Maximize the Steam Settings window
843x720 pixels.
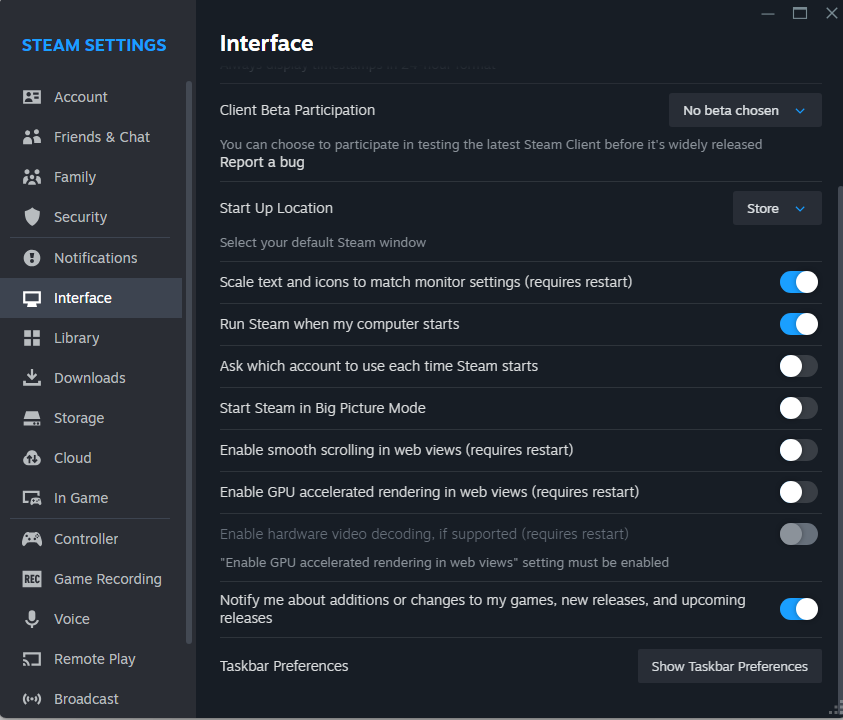point(800,13)
